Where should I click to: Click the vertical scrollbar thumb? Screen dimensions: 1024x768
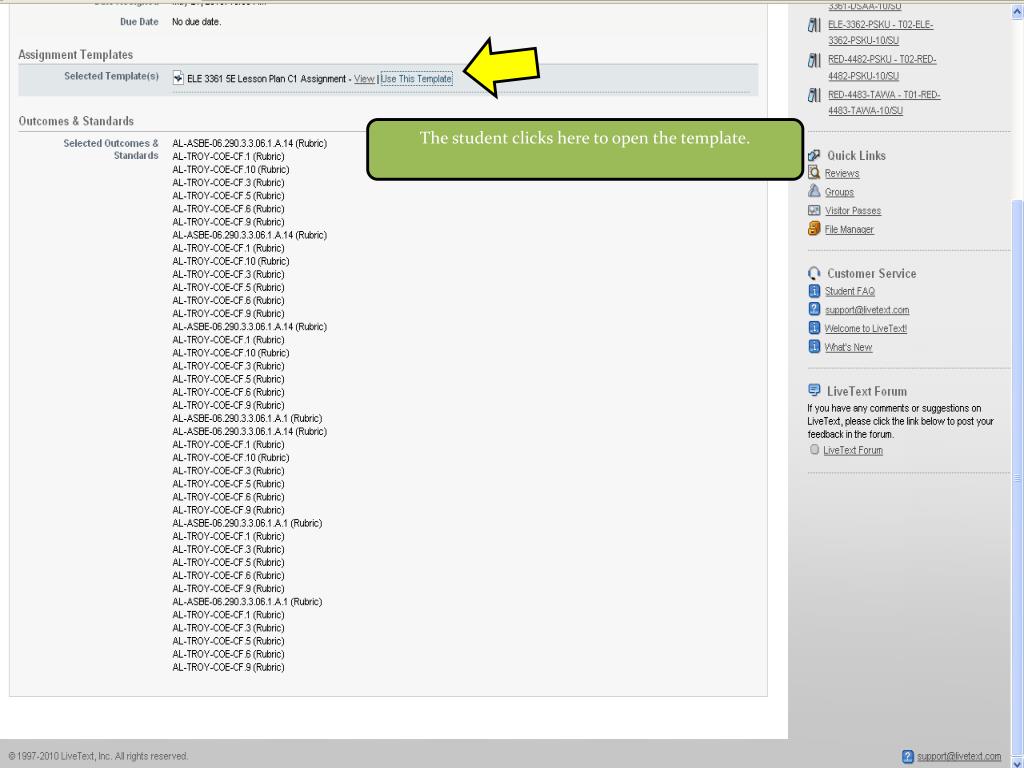coord(1017,477)
